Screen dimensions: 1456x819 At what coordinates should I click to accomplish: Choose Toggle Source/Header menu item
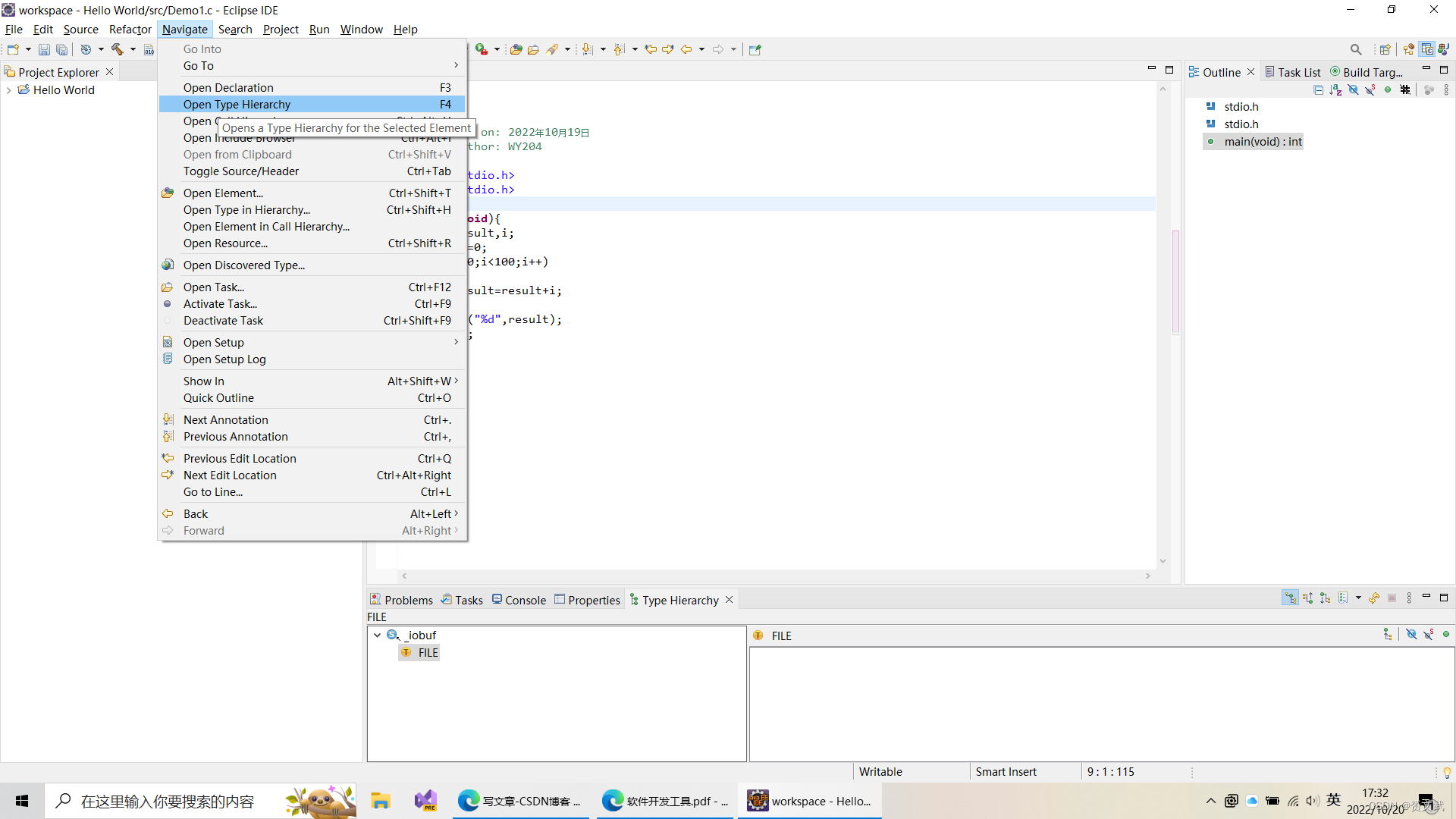point(312,171)
